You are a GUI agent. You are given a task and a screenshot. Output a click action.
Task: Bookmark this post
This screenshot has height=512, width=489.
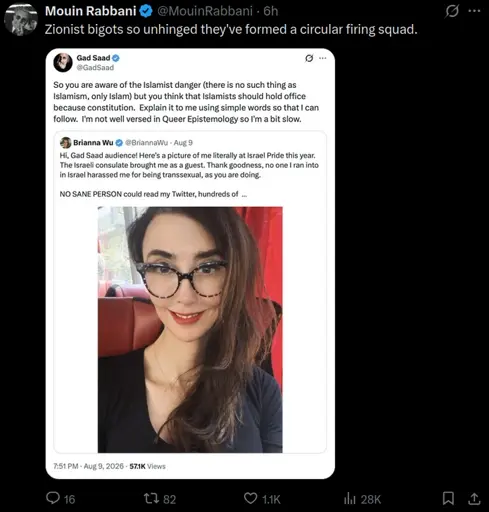click(x=448, y=498)
